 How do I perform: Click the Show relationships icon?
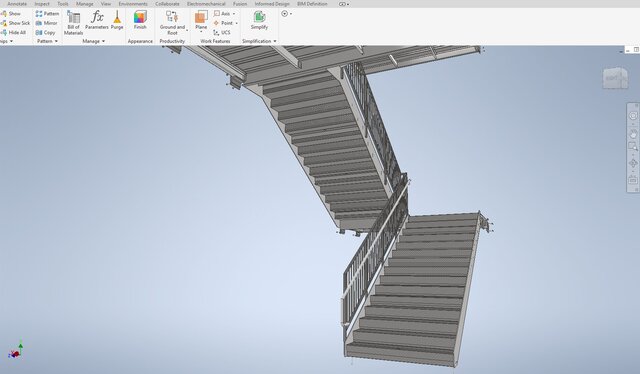(x=4, y=14)
